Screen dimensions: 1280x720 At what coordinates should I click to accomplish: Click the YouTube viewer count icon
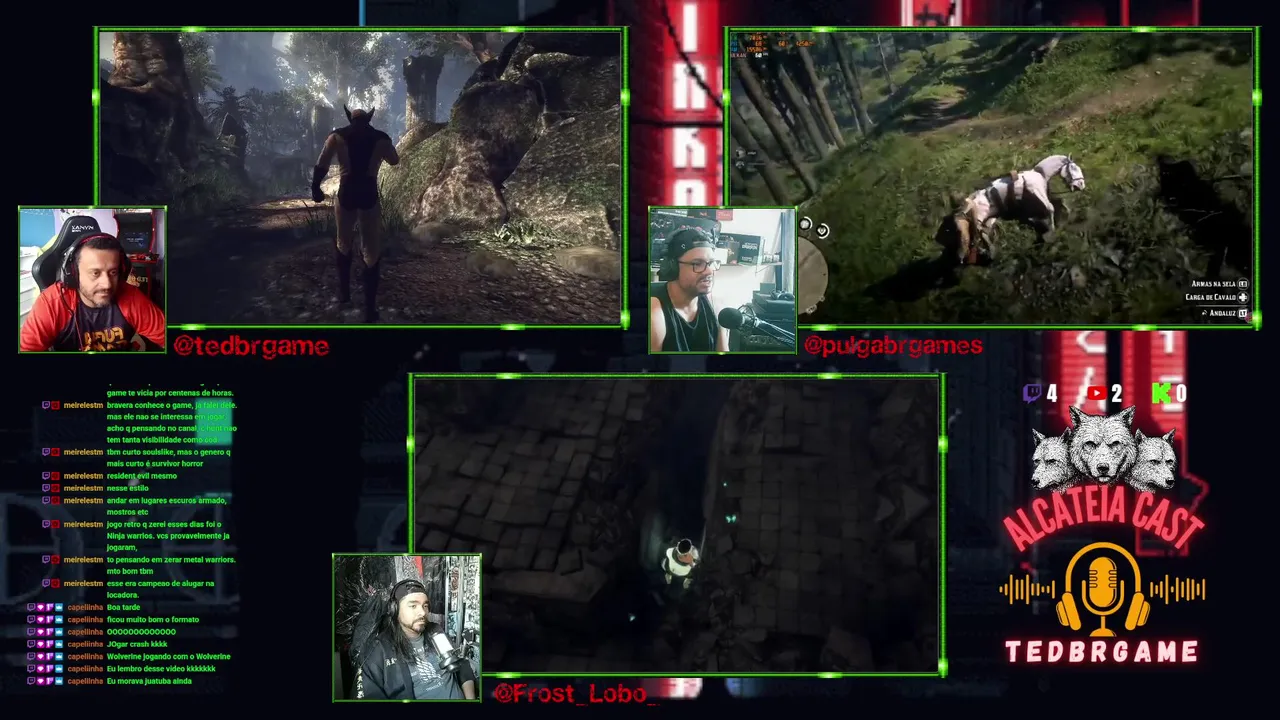1097,393
